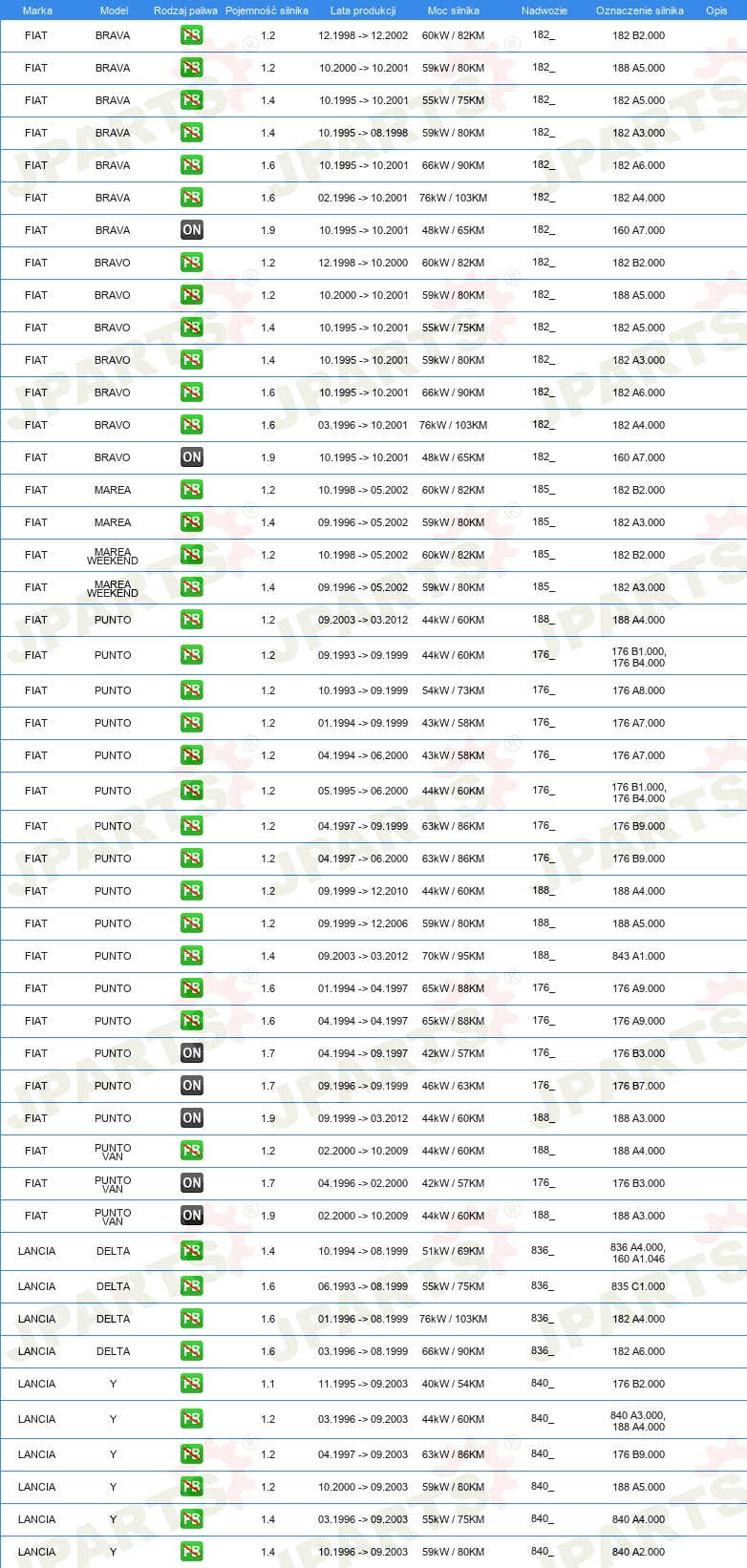The image size is (747, 1568).
Task: Click the petrol icon in the DELTA 76kW / 103KM row
Action: [x=192, y=1319]
